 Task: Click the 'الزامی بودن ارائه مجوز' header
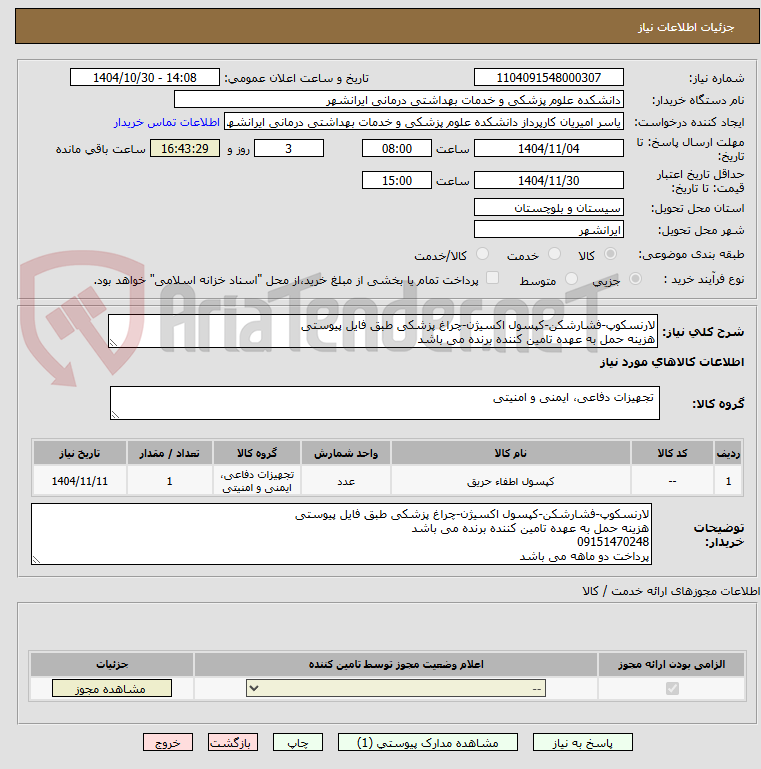pos(671,664)
